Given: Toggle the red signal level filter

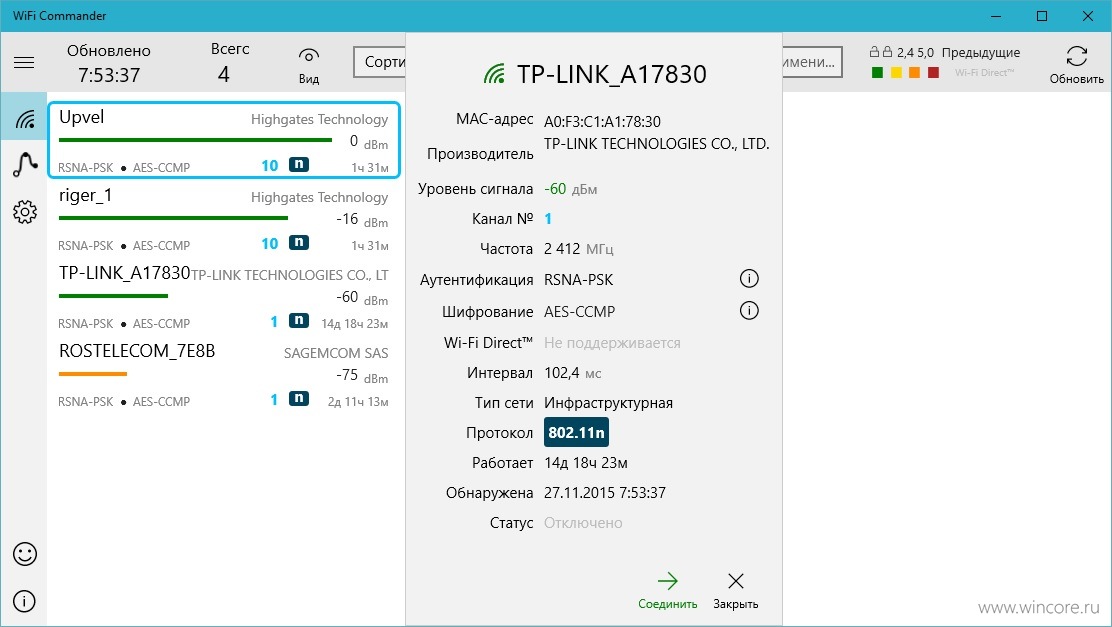Looking at the screenshot, I should tap(933, 72).
